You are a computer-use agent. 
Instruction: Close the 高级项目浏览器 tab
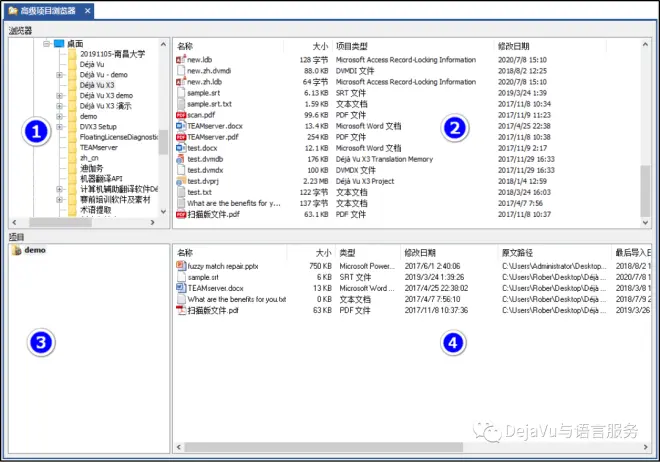point(88,11)
